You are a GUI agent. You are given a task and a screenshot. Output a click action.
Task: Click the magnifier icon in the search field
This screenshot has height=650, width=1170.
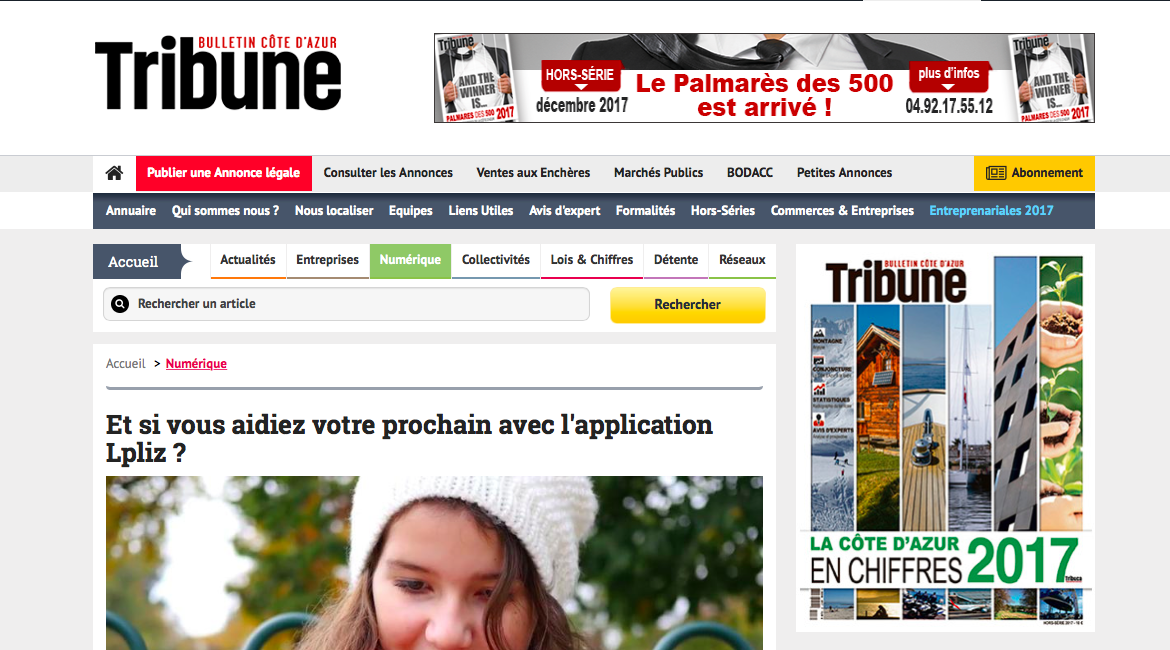[x=120, y=304]
